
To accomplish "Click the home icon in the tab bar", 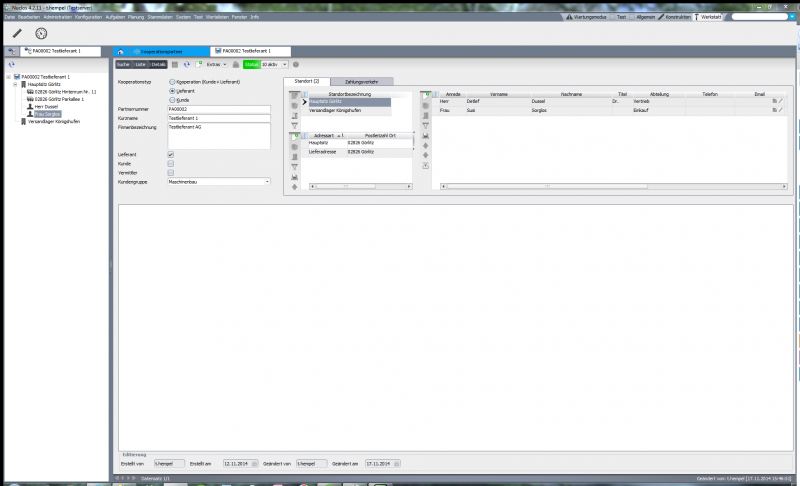I will (120, 50).
